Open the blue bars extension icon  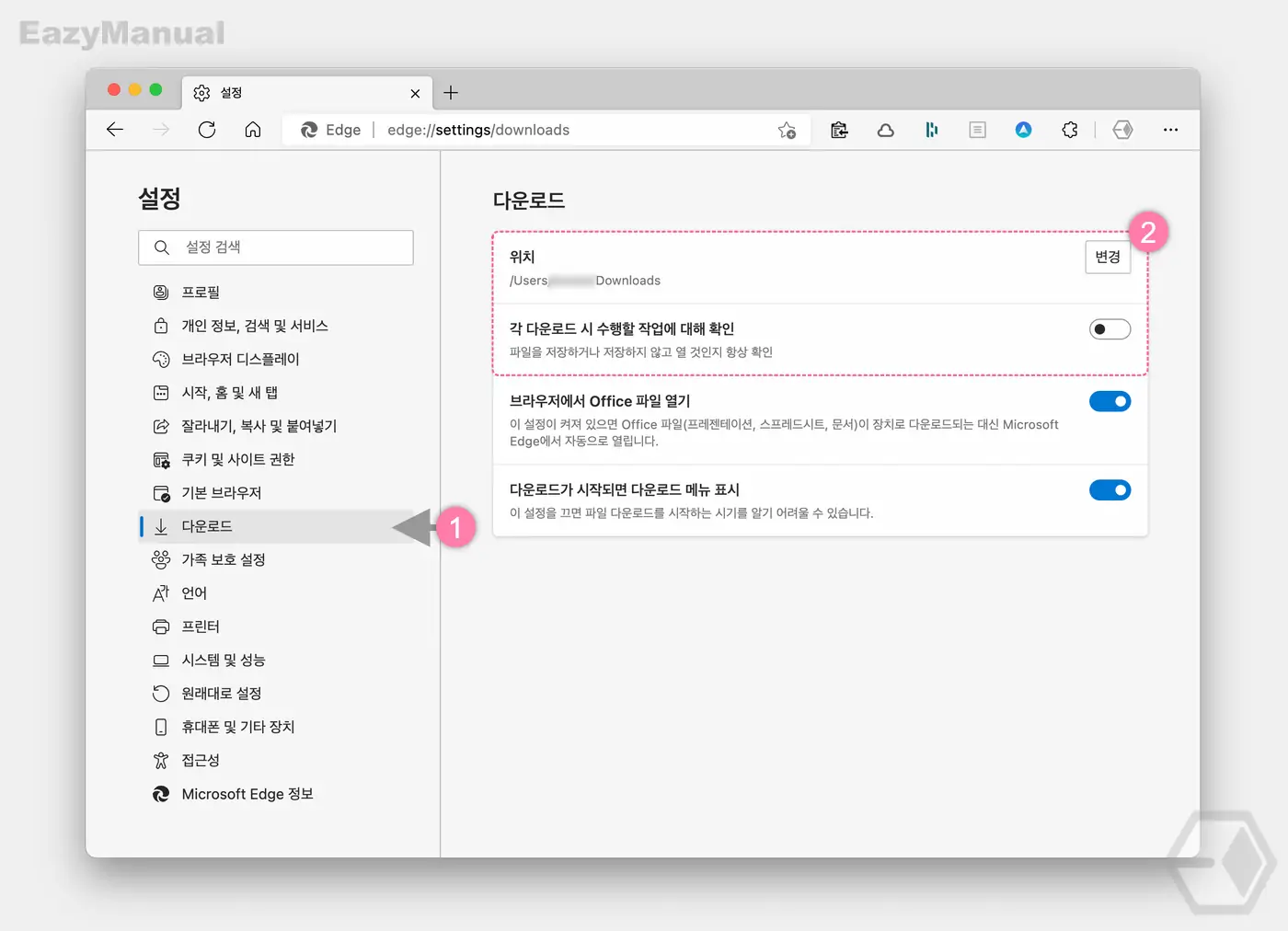click(931, 130)
